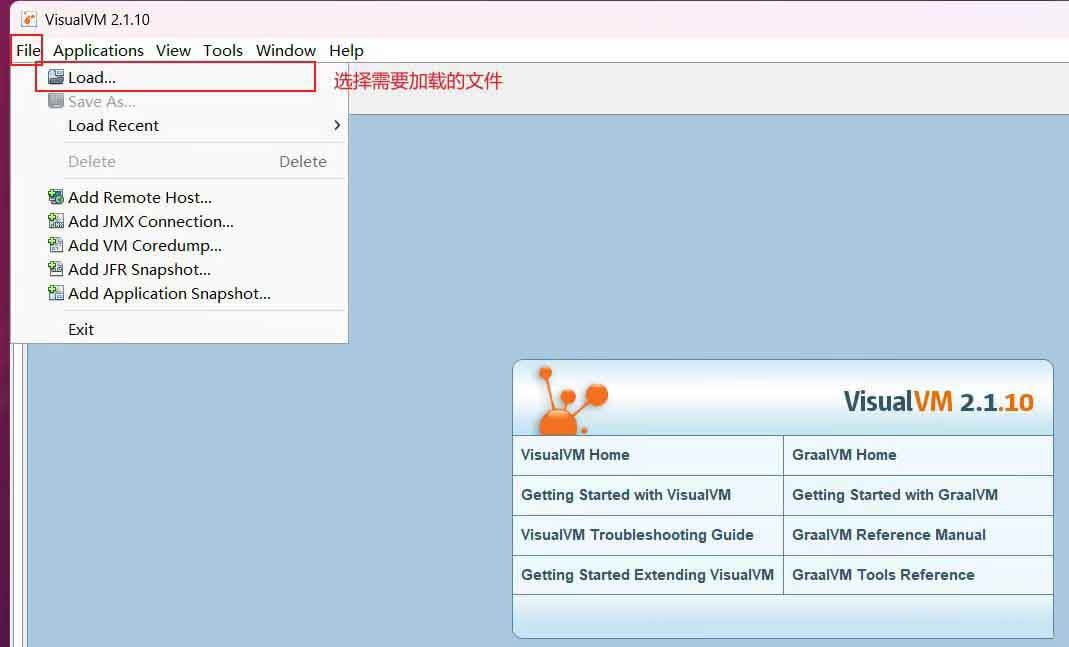The width and height of the screenshot is (1069, 647).
Task: Open the Applications menu
Action: coord(98,50)
